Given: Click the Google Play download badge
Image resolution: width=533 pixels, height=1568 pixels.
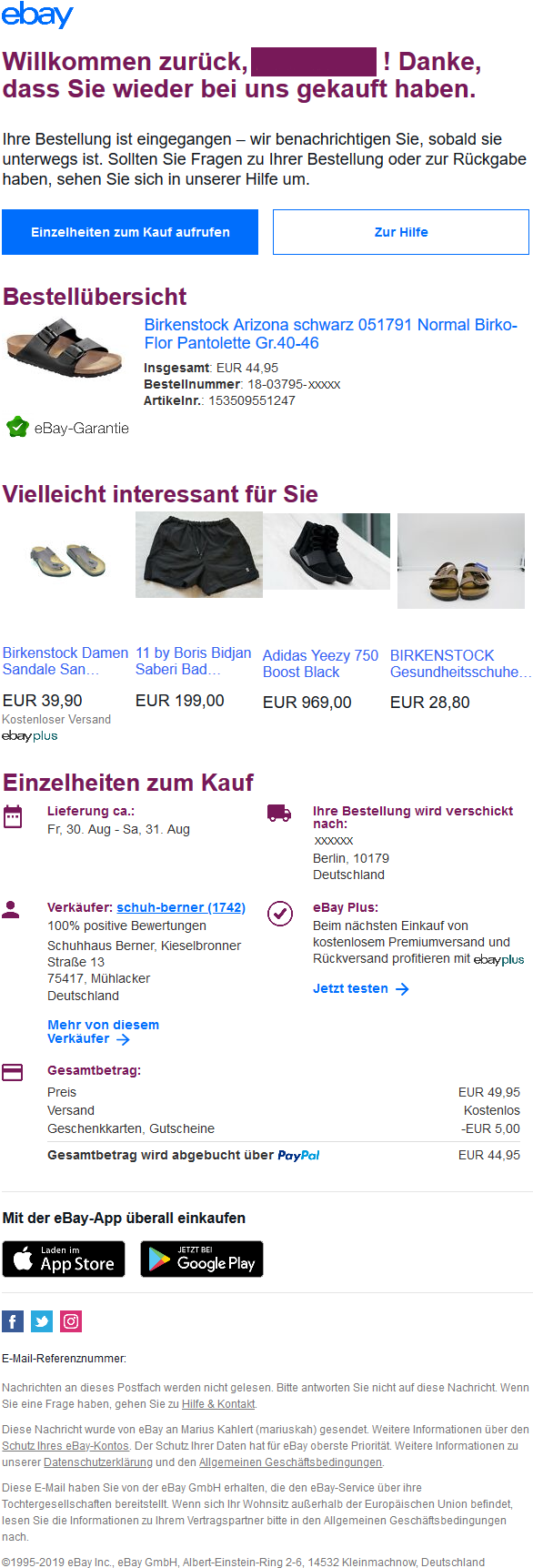Looking at the screenshot, I should pyautogui.click(x=201, y=1259).
